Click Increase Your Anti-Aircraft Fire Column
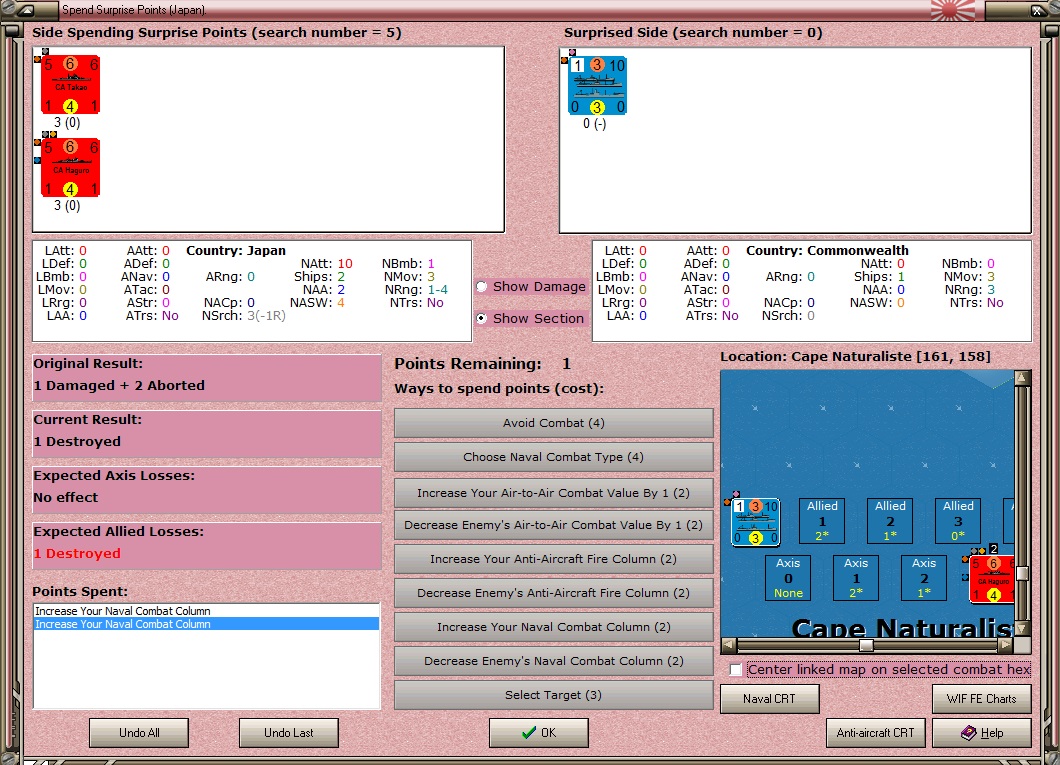The image size is (1060, 765). click(554, 559)
